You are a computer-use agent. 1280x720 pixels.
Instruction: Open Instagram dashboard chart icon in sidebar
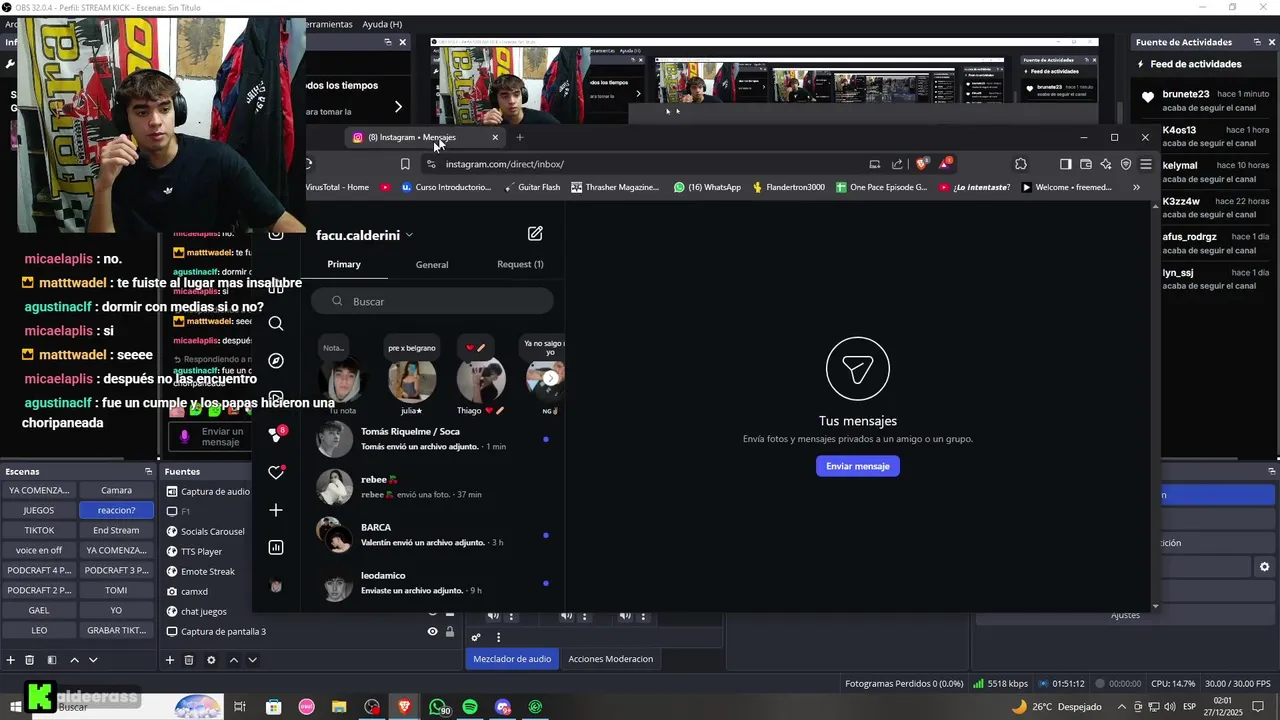click(x=276, y=547)
